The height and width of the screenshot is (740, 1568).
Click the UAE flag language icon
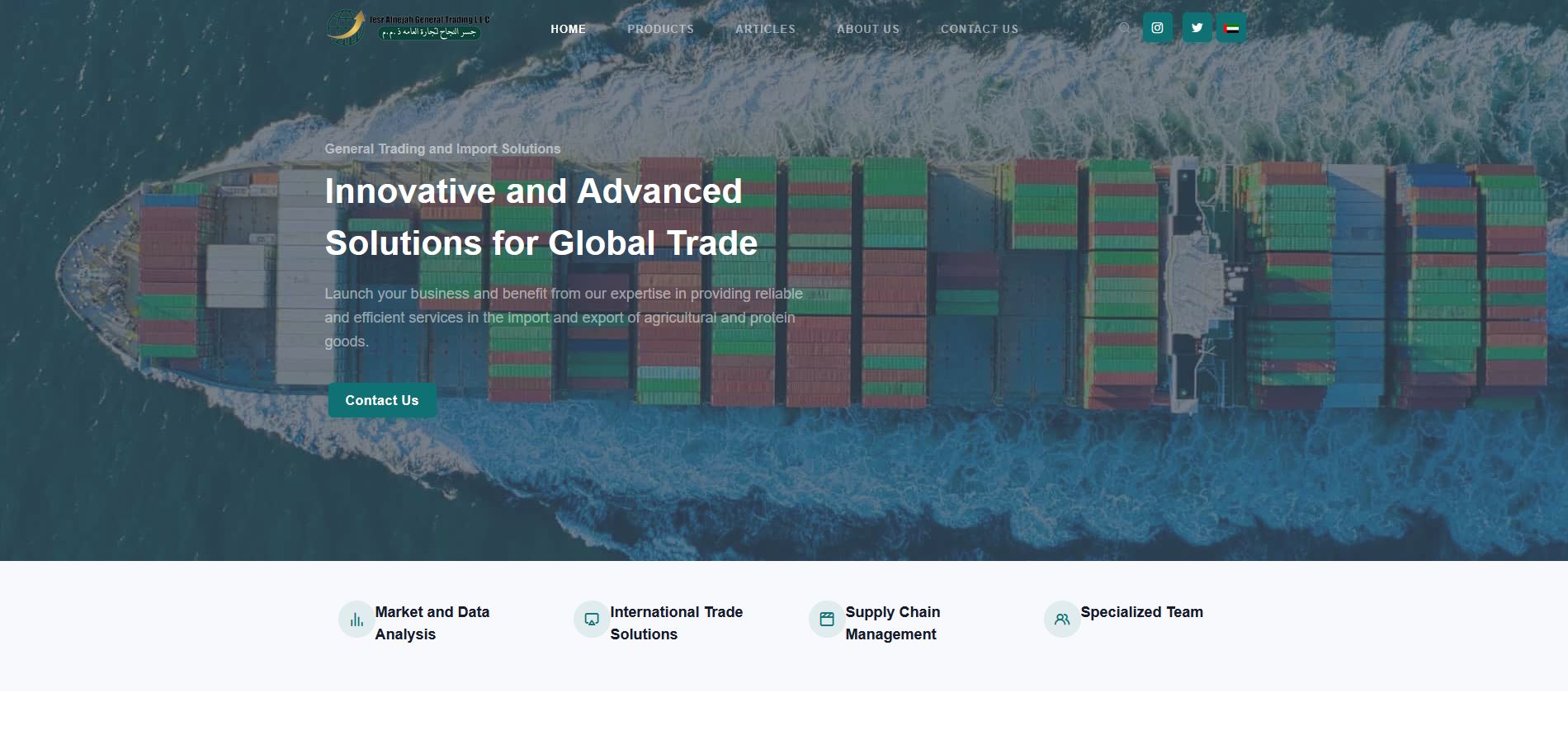click(x=1231, y=28)
